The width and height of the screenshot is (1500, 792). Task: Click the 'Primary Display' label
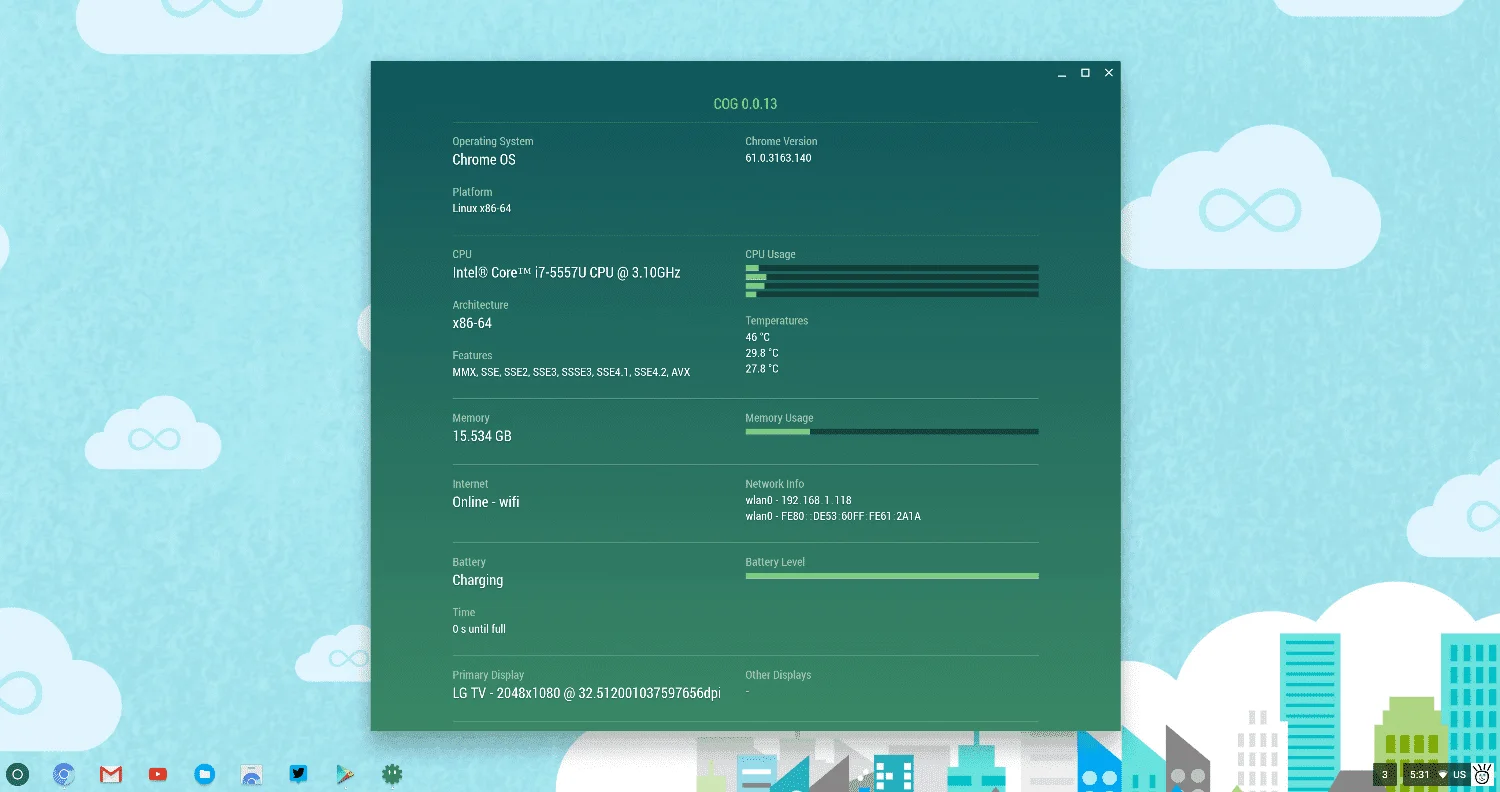tap(488, 676)
